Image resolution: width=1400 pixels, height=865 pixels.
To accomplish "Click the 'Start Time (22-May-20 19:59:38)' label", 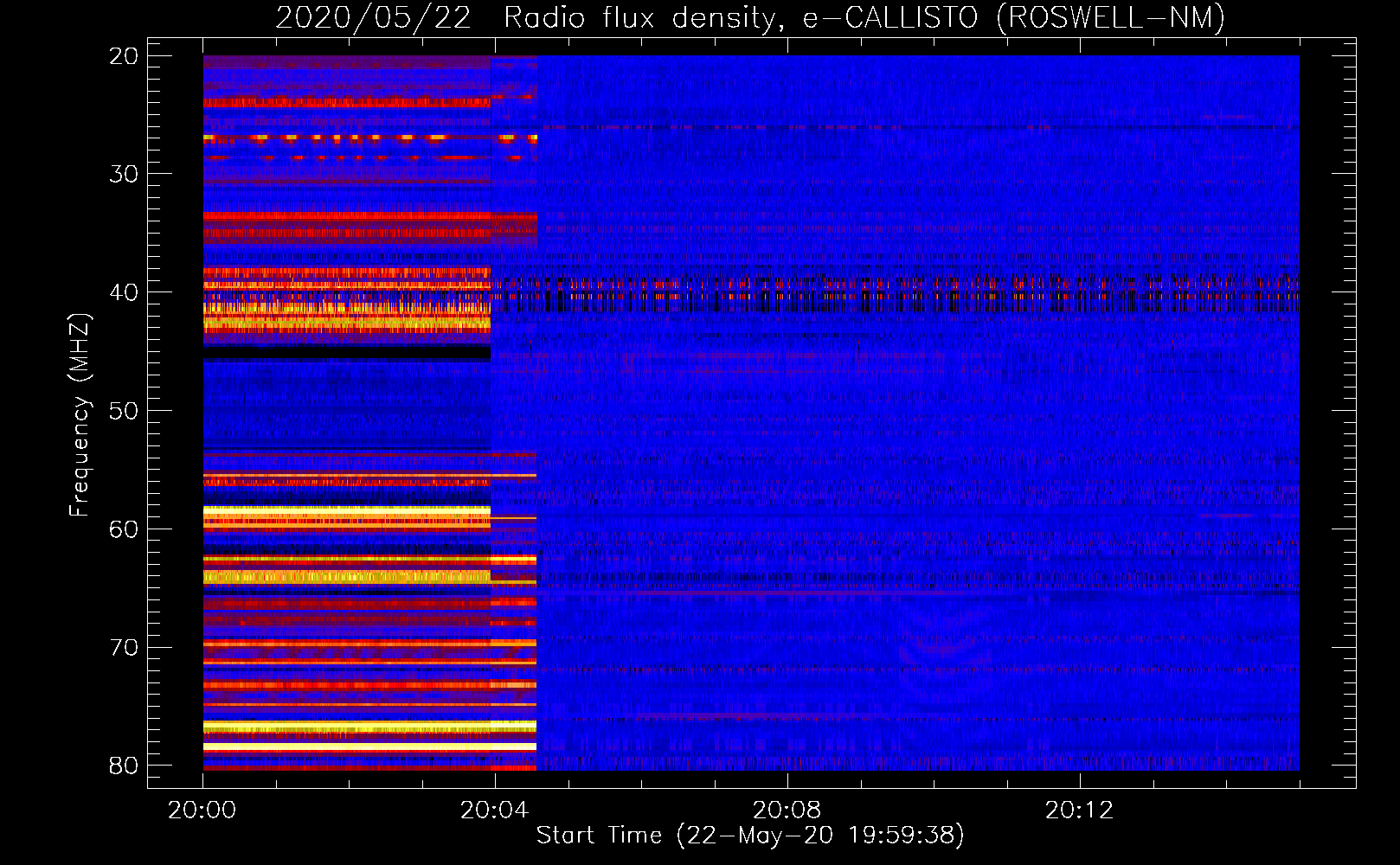I will tap(750, 836).
